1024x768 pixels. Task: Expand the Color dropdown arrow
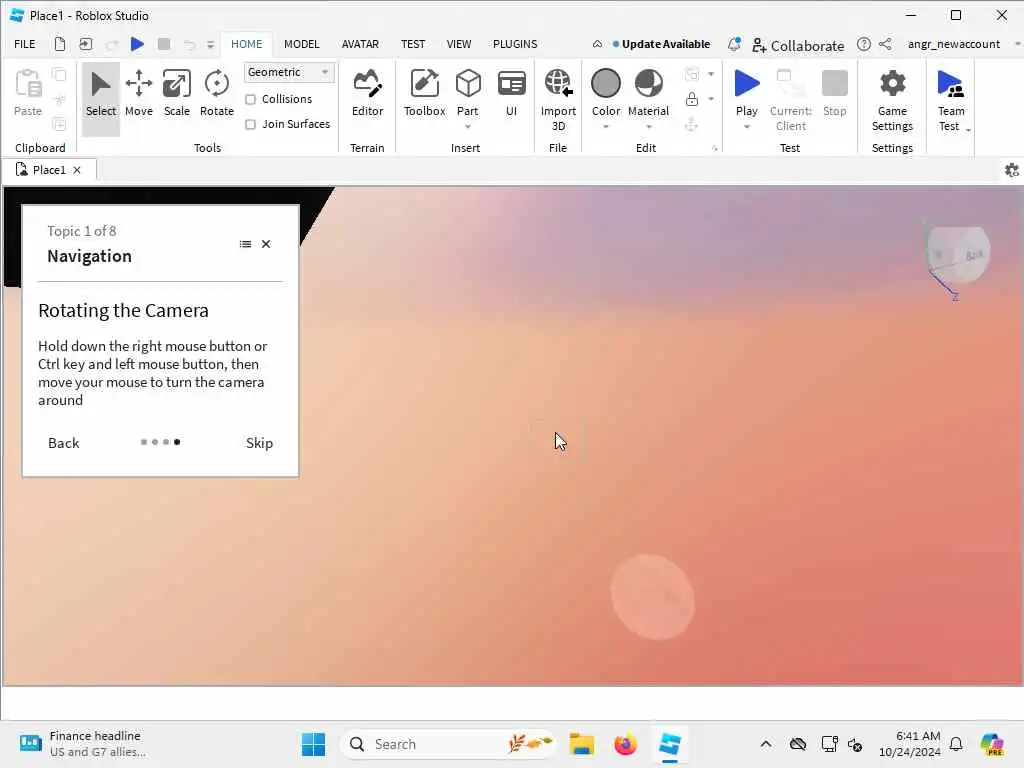pos(605,127)
